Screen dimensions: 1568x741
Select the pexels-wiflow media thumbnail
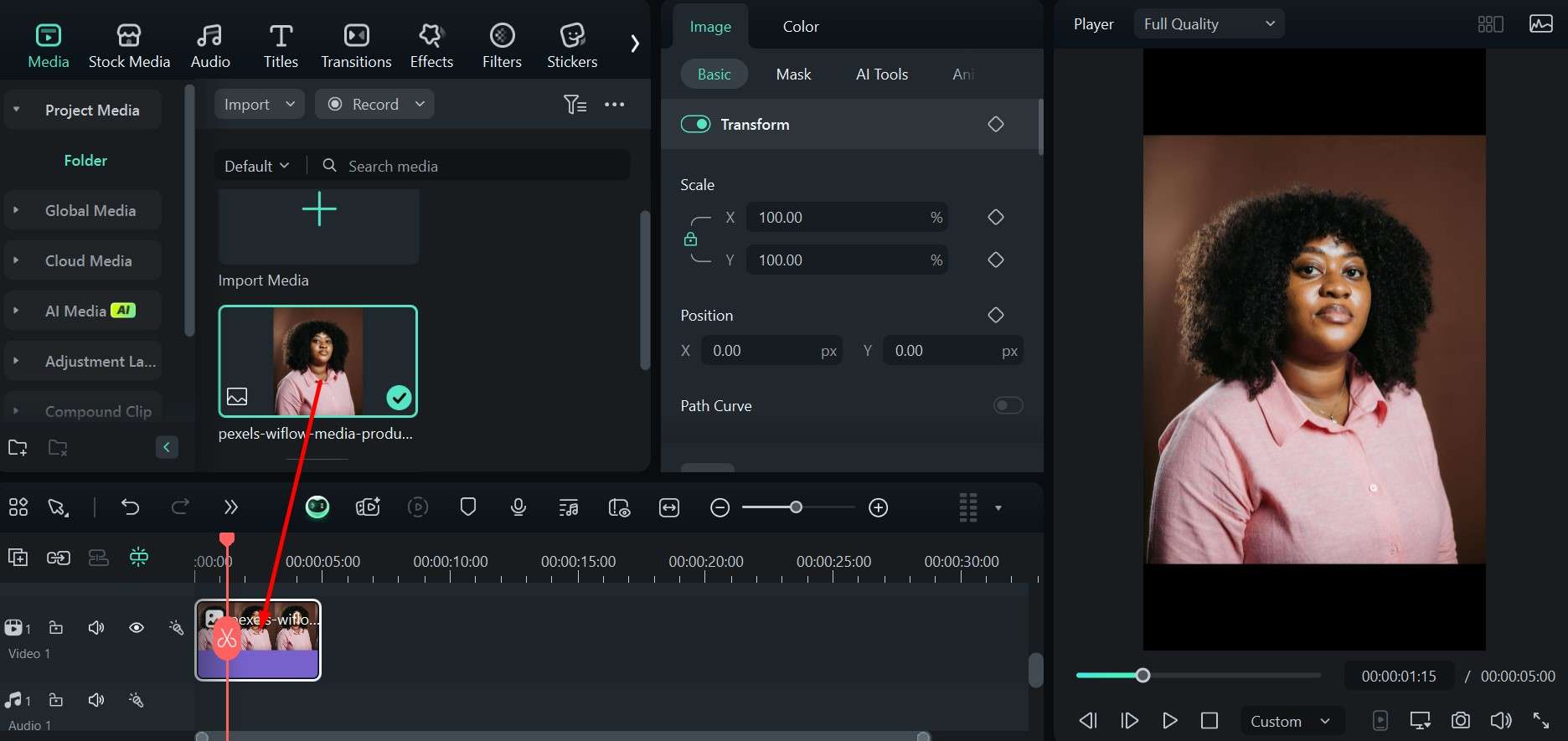[x=317, y=361]
